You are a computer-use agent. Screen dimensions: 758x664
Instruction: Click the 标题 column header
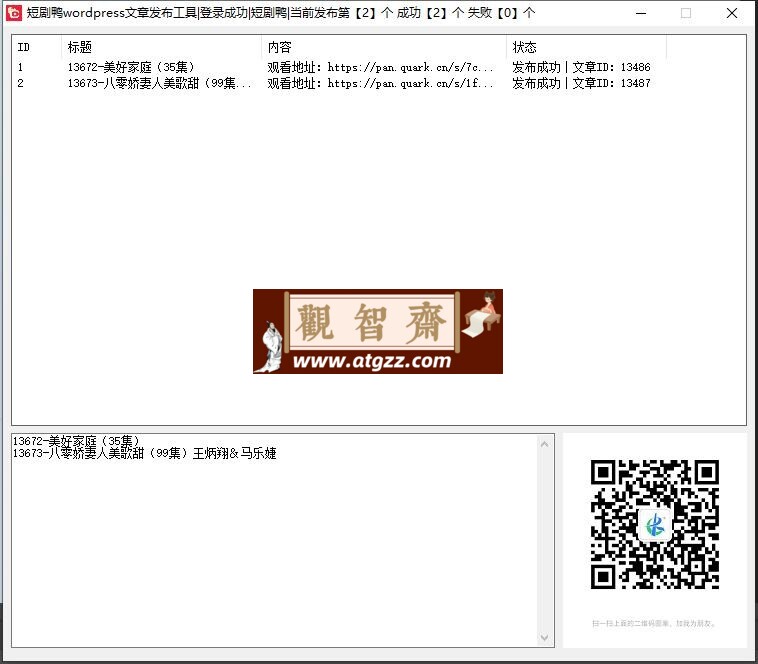tap(161, 47)
